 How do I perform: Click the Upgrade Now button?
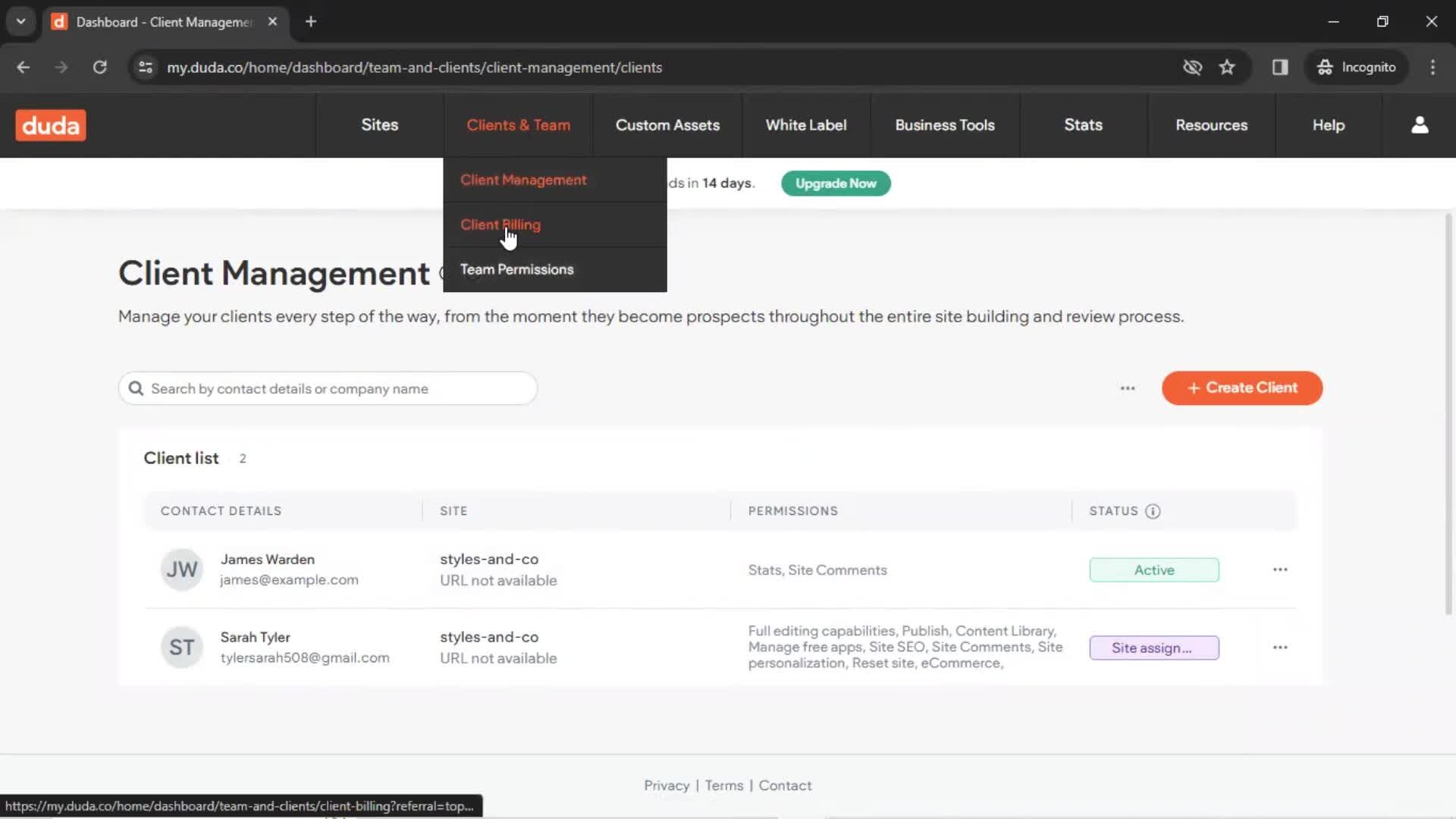(x=836, y=184)
